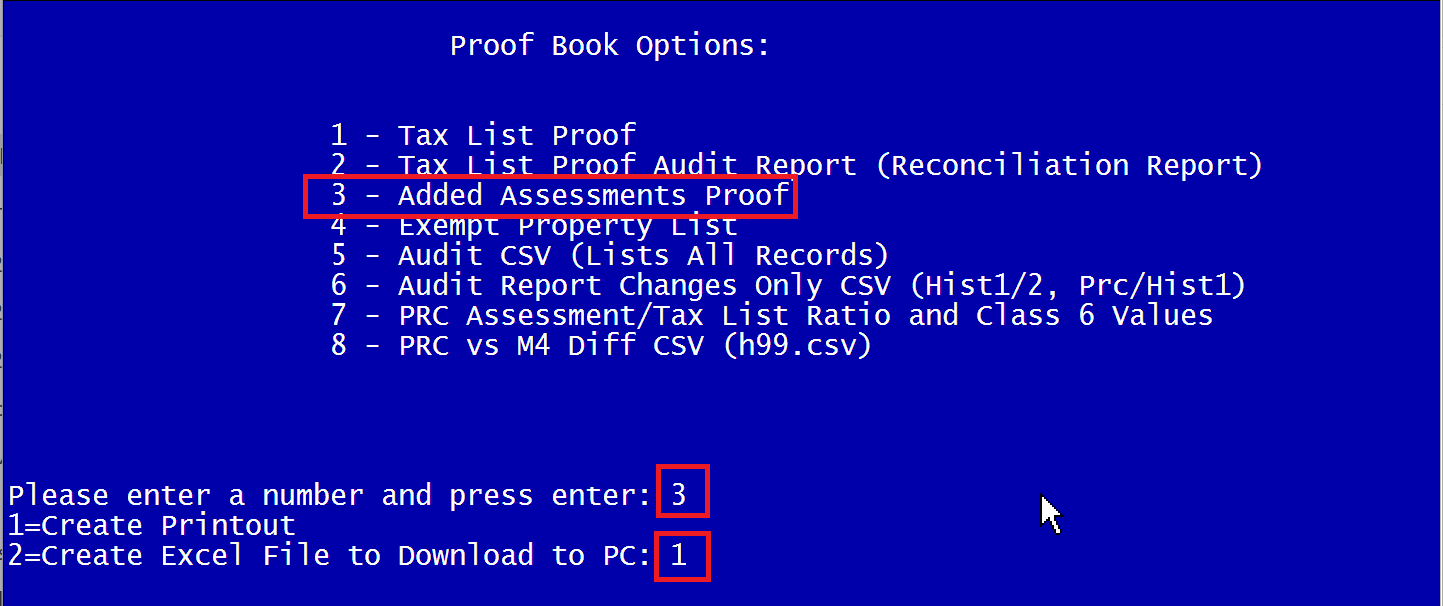1443x606 pixels.
Task: Select option 1 Tax List Proof
Action: click(x=483, y=135)
